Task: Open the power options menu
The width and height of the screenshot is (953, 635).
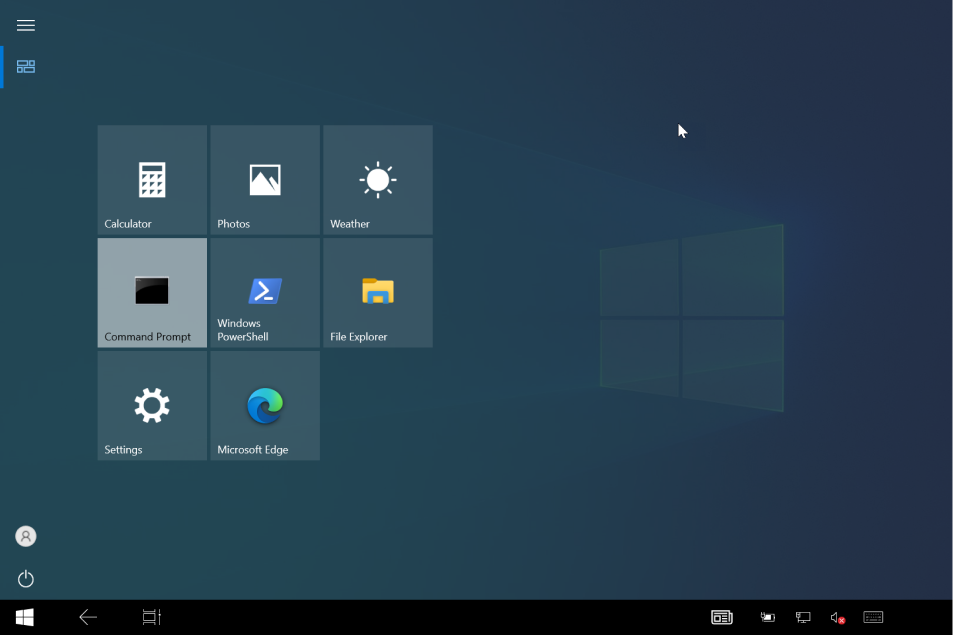Action: 25,579
